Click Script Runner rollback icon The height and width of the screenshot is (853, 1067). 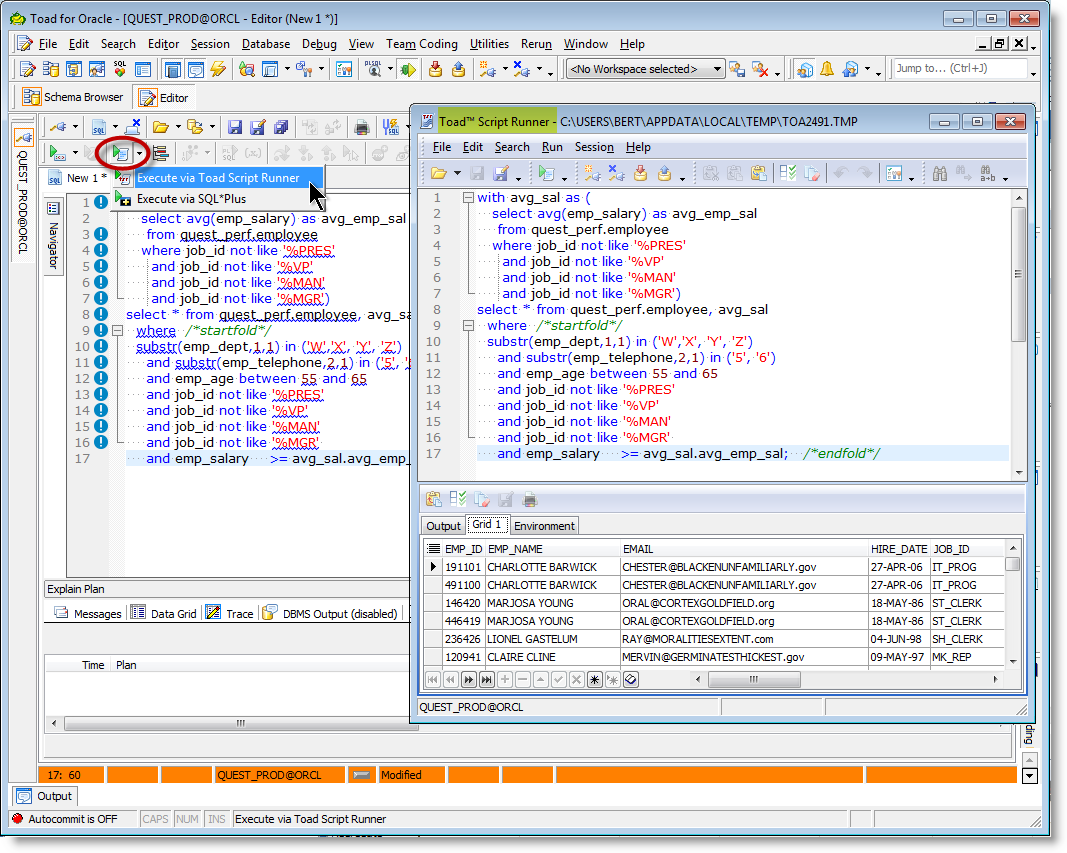664,173
